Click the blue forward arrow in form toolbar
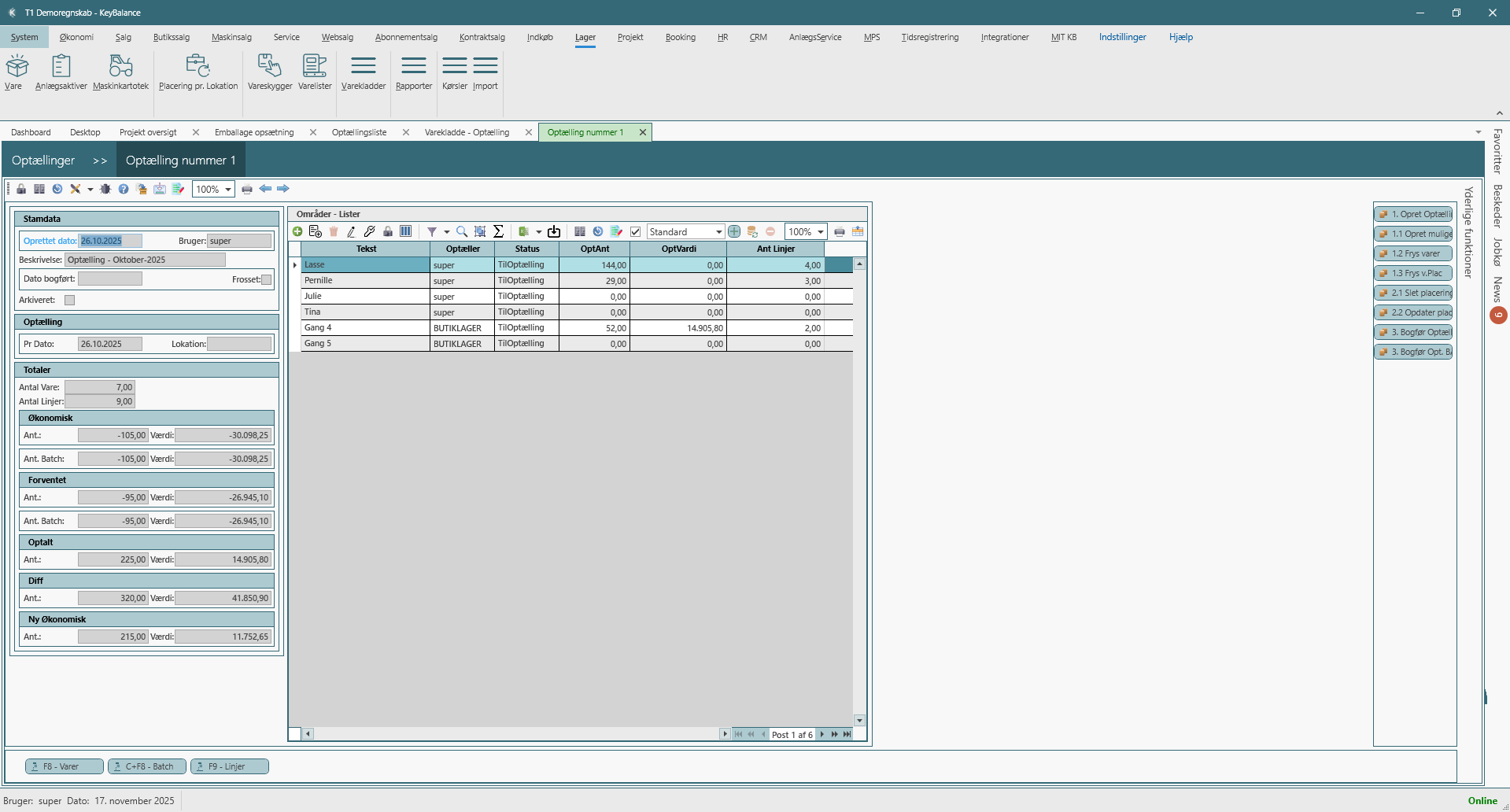Image resolution: width=1510 pixels, height=812 pixels. 283,189
